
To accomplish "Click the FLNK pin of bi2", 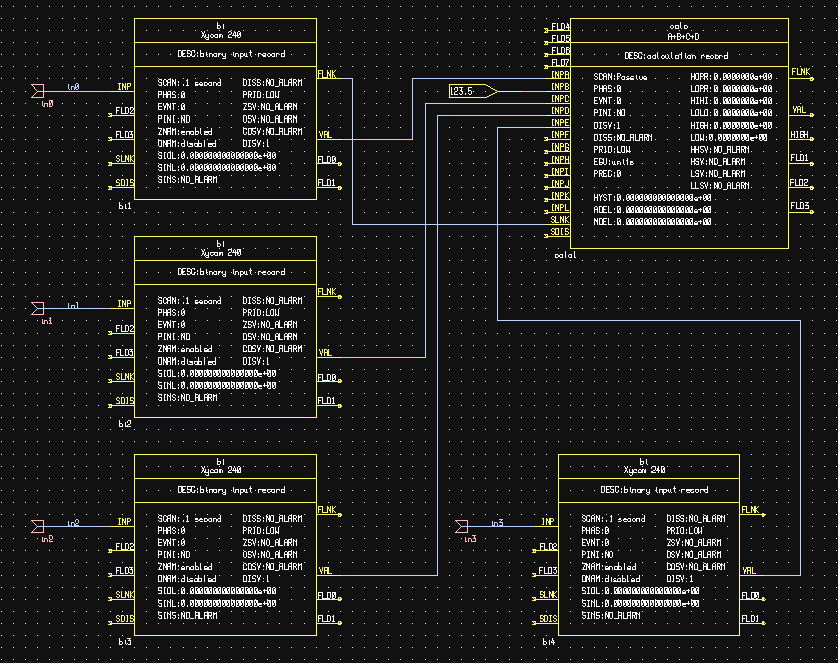I will click(x=327, y=292).
